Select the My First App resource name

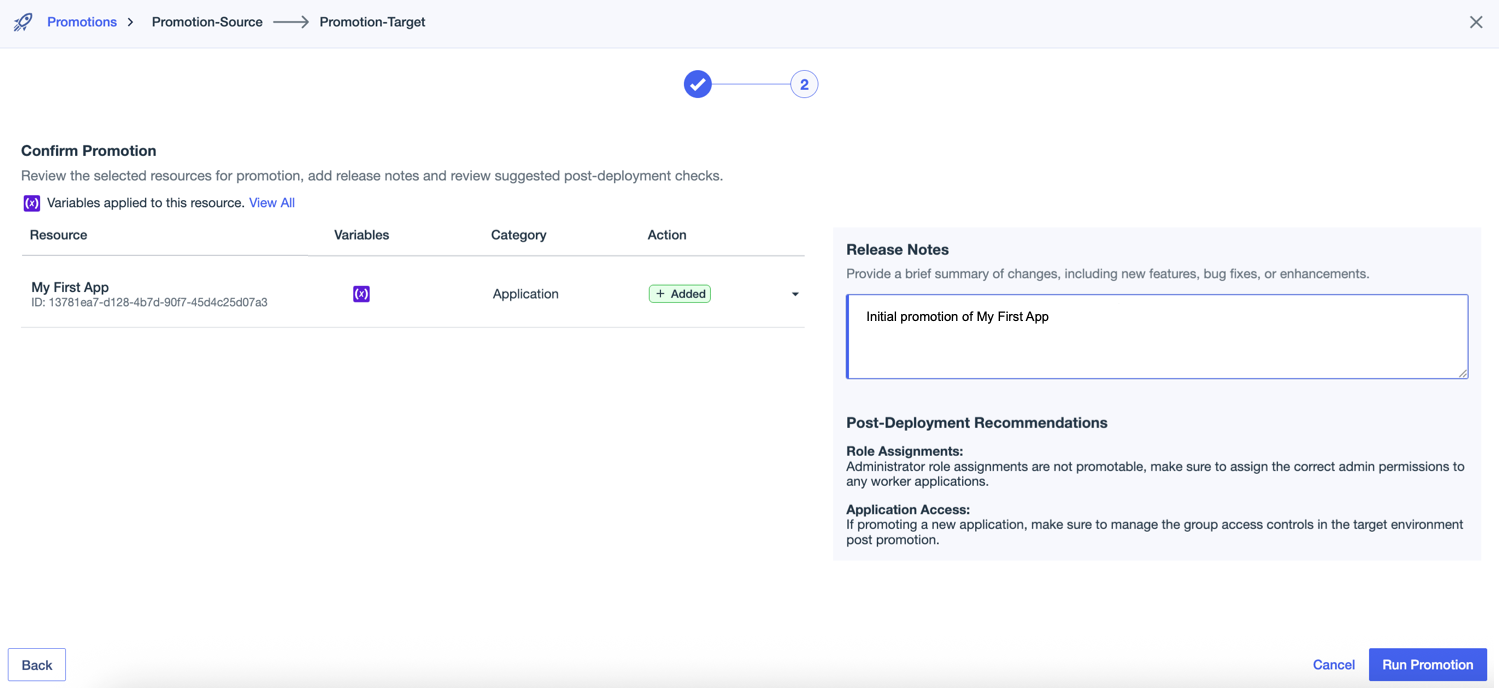tap(70, 287)
